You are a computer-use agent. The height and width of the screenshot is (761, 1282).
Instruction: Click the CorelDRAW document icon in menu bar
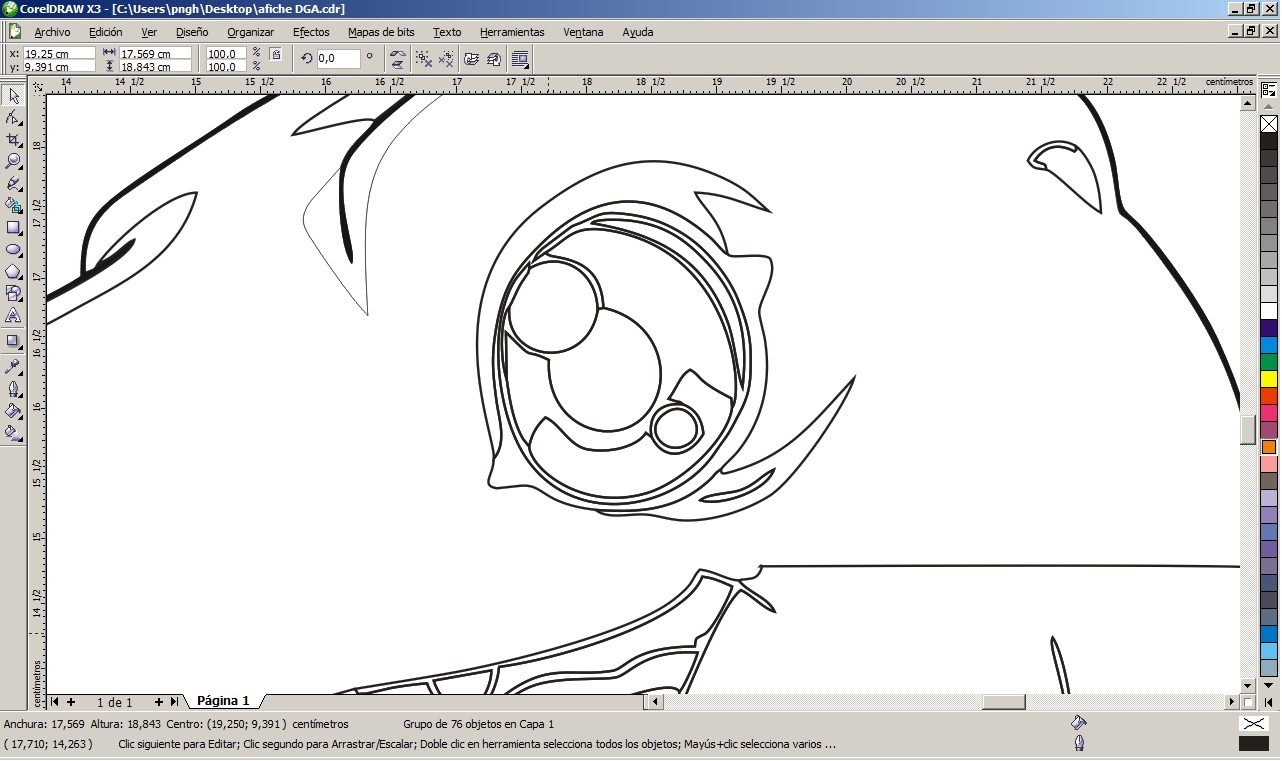coord(15,31)
